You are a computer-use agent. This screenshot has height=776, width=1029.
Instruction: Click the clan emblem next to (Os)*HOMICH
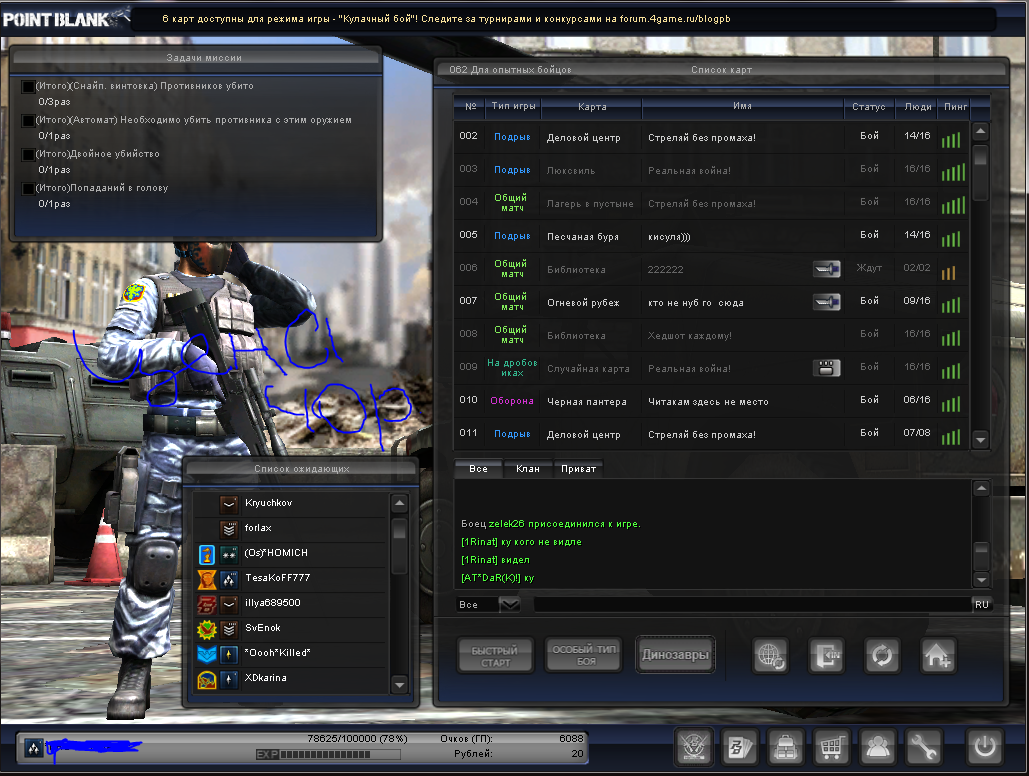click(x=207, y=554)
